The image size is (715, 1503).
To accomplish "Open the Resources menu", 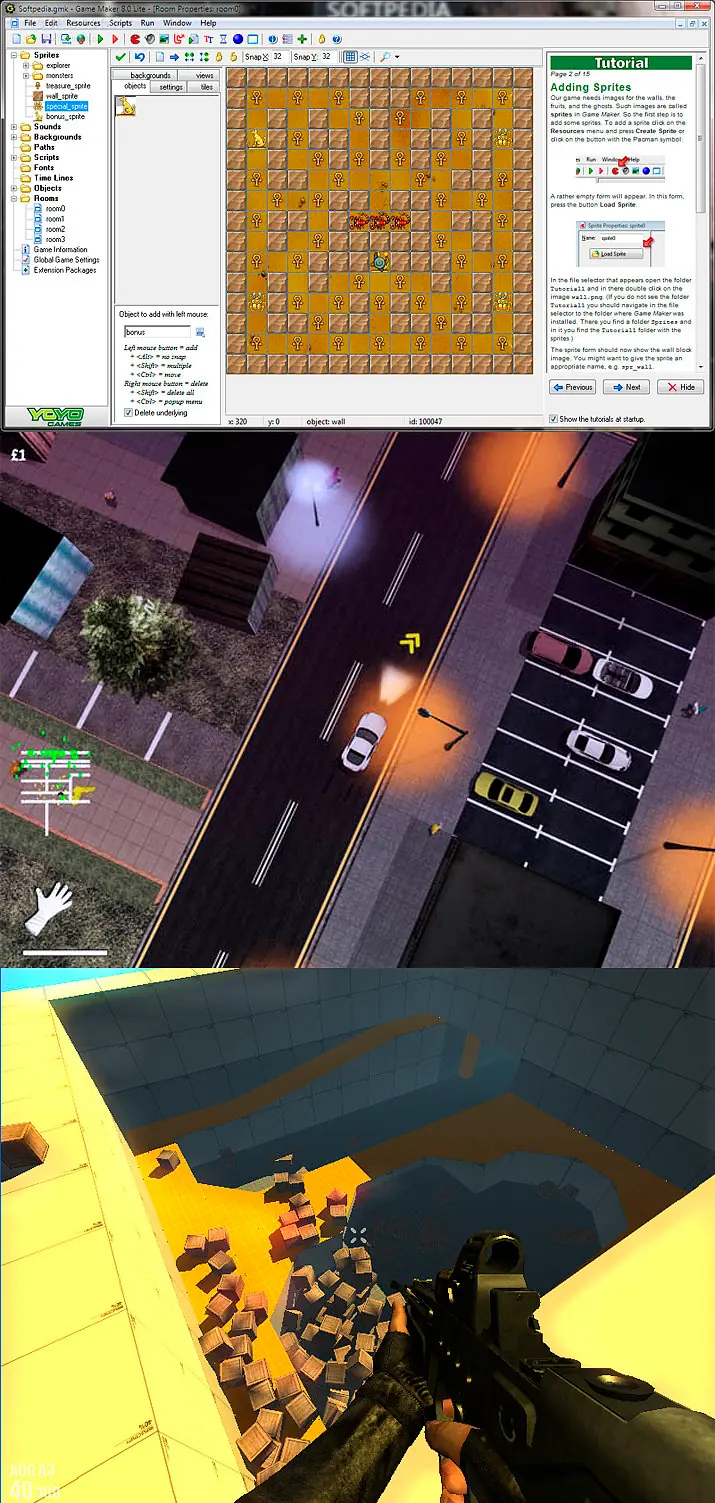I will tap(84, 23).
